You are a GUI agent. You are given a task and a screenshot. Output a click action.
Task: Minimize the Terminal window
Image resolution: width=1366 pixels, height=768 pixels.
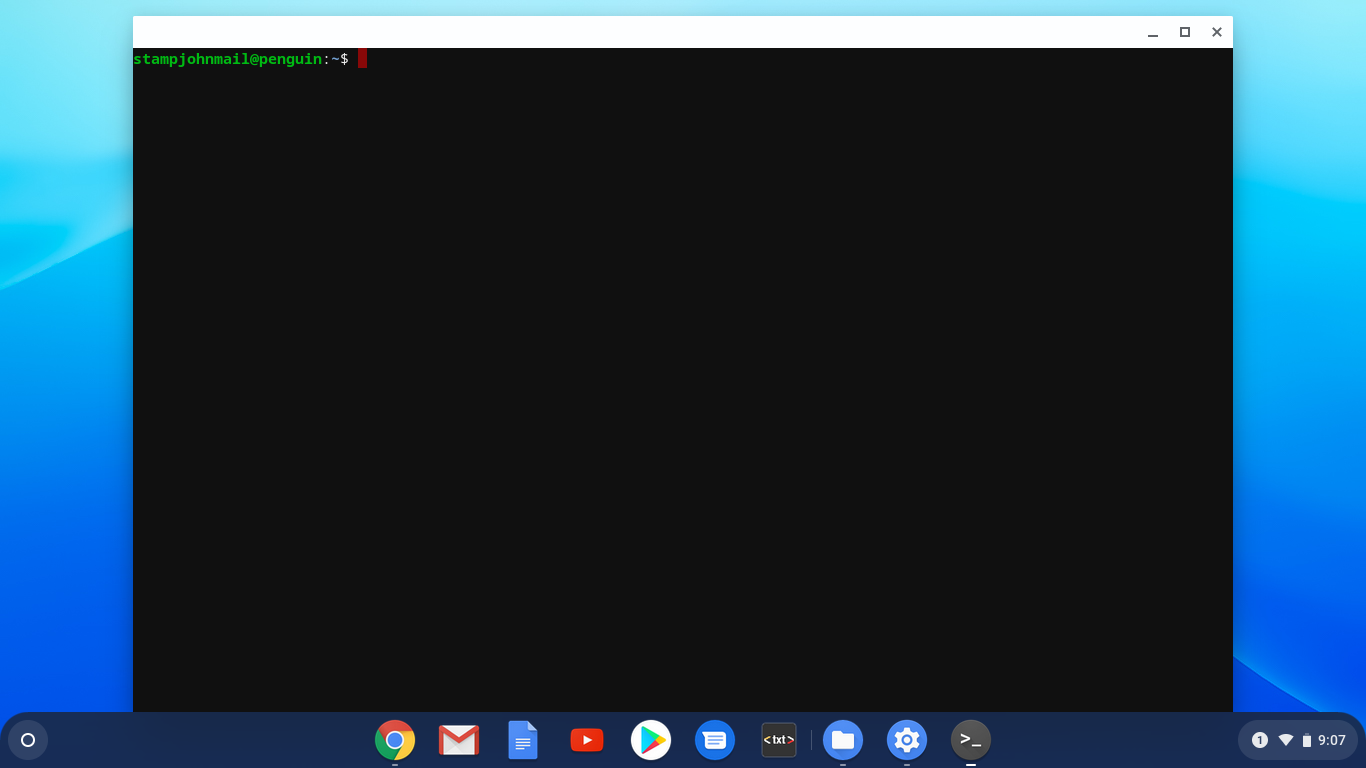[x=1153, y=32]
